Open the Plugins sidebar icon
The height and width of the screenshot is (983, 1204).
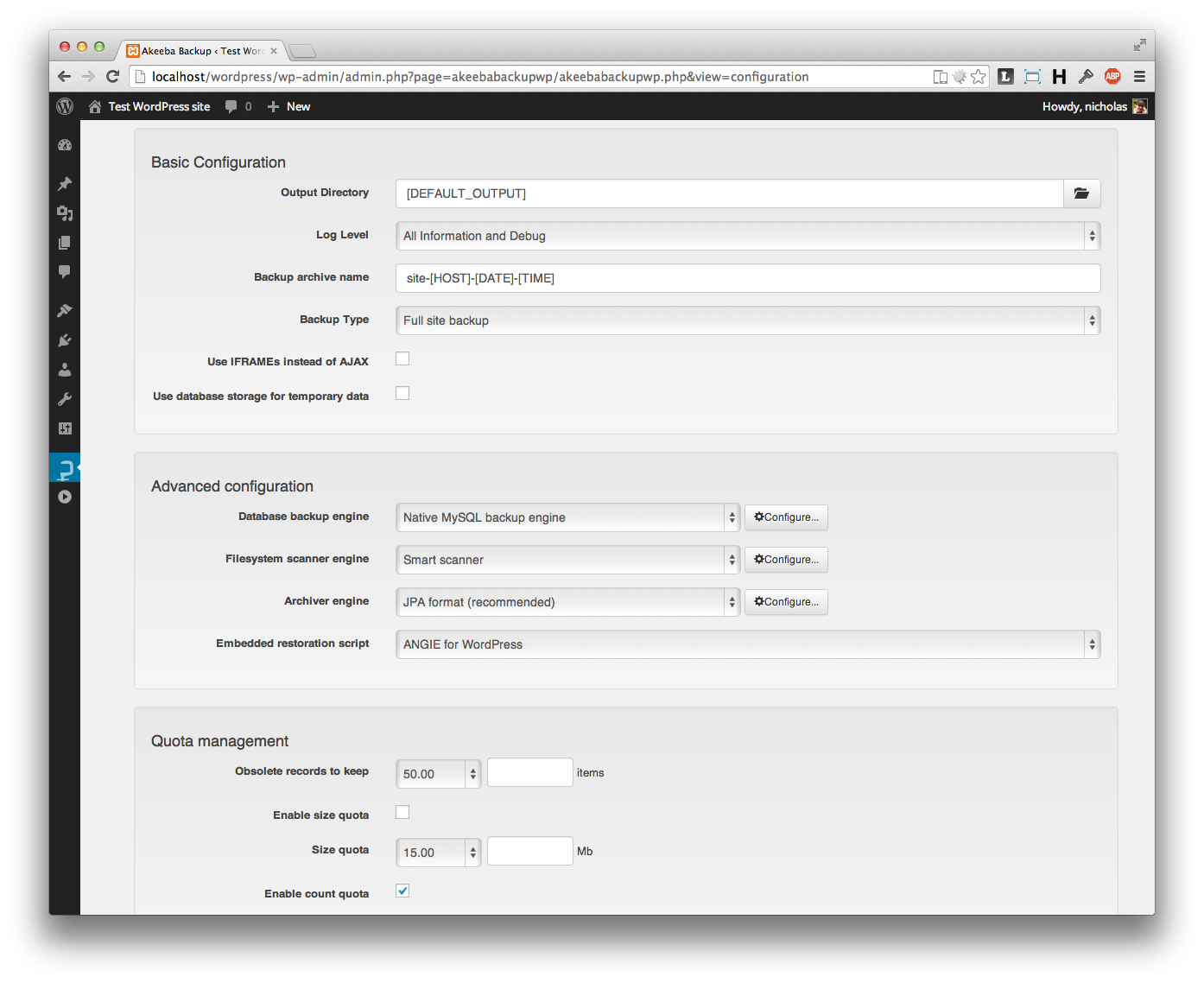(x=65, y=340)
